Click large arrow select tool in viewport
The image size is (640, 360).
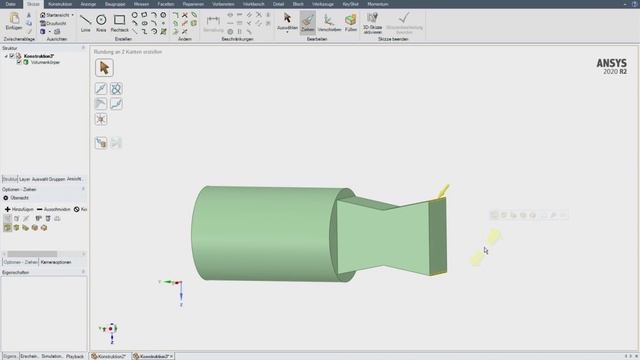click(104, 68)
